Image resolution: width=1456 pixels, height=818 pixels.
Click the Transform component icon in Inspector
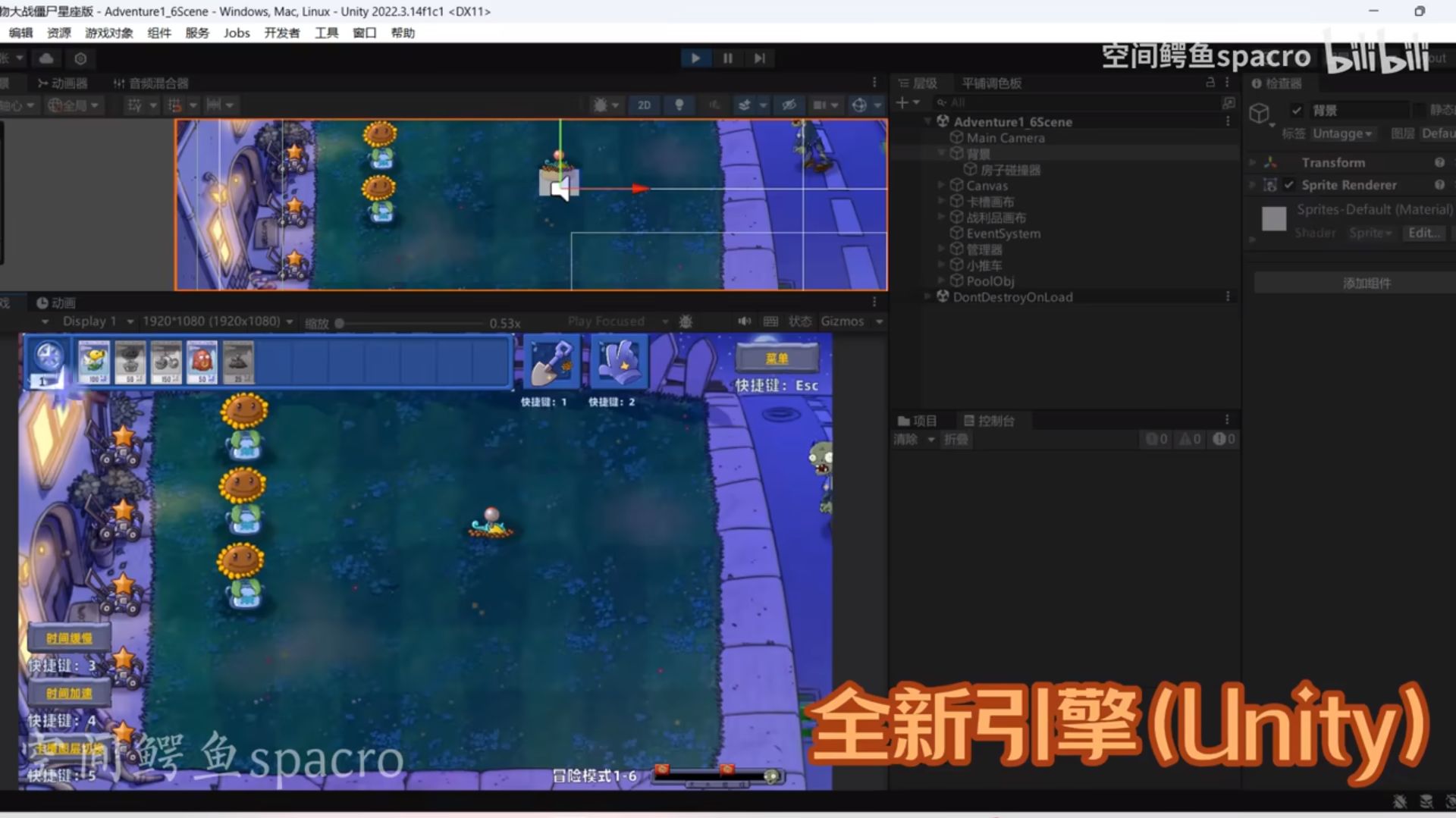point(1269,161)
